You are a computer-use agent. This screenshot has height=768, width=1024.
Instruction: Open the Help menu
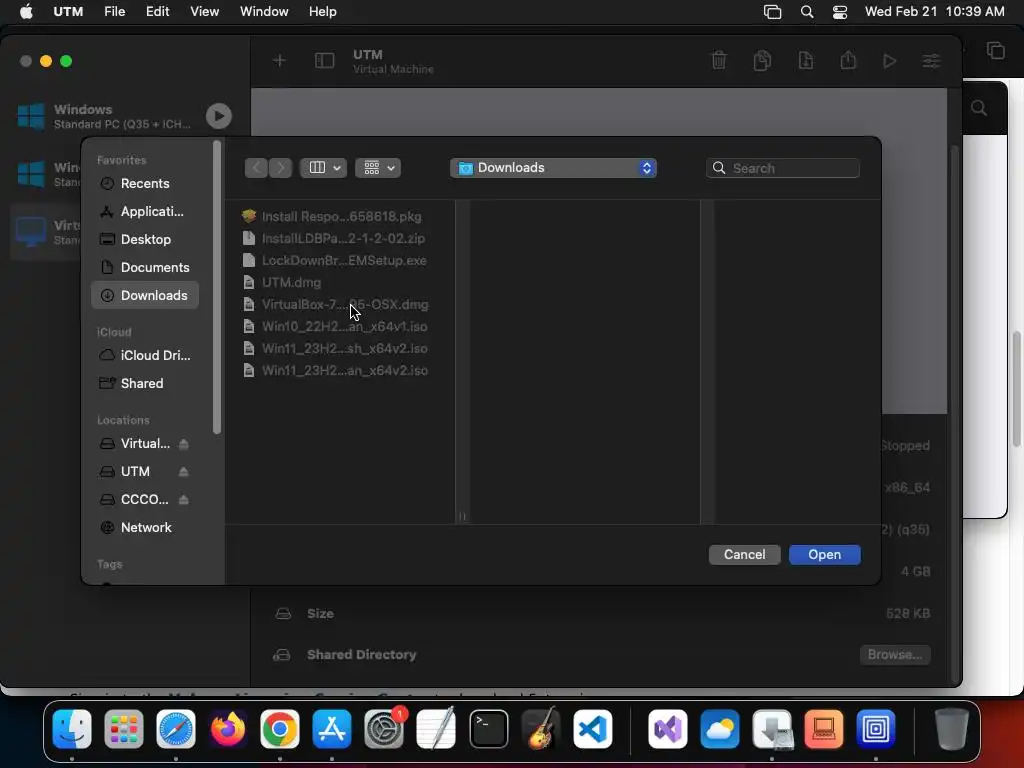pos(323,12)
